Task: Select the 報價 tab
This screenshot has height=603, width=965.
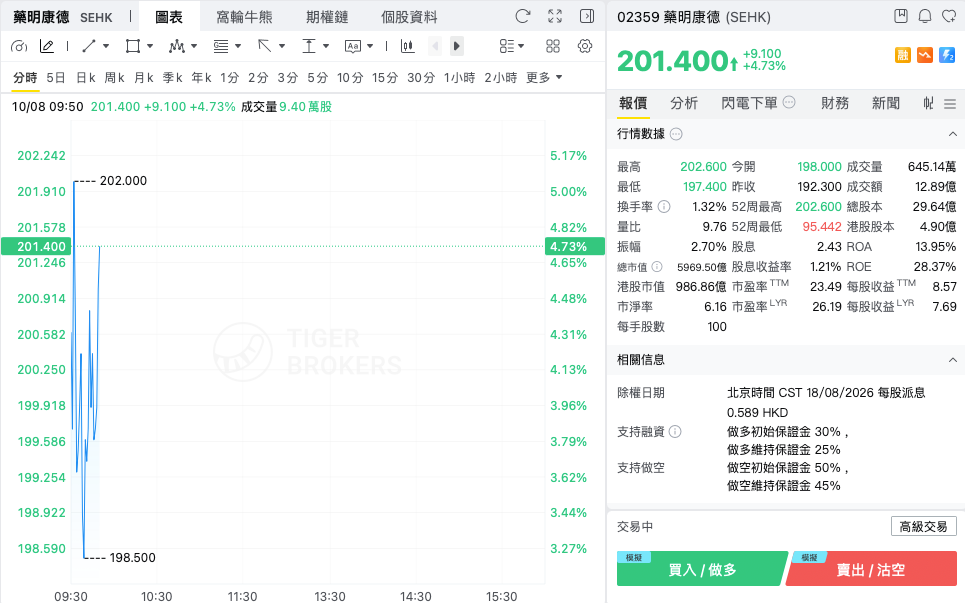Action: pyautogui.click(x=633, y=103)
